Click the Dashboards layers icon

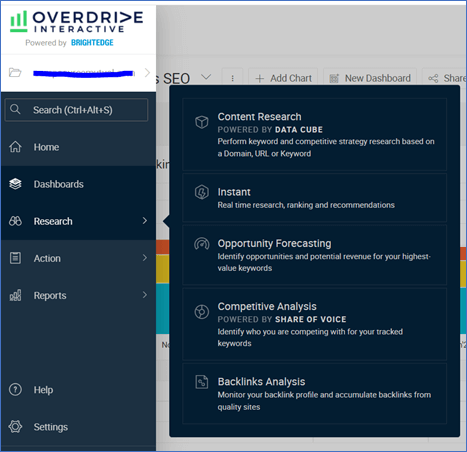tap(15, 184)
